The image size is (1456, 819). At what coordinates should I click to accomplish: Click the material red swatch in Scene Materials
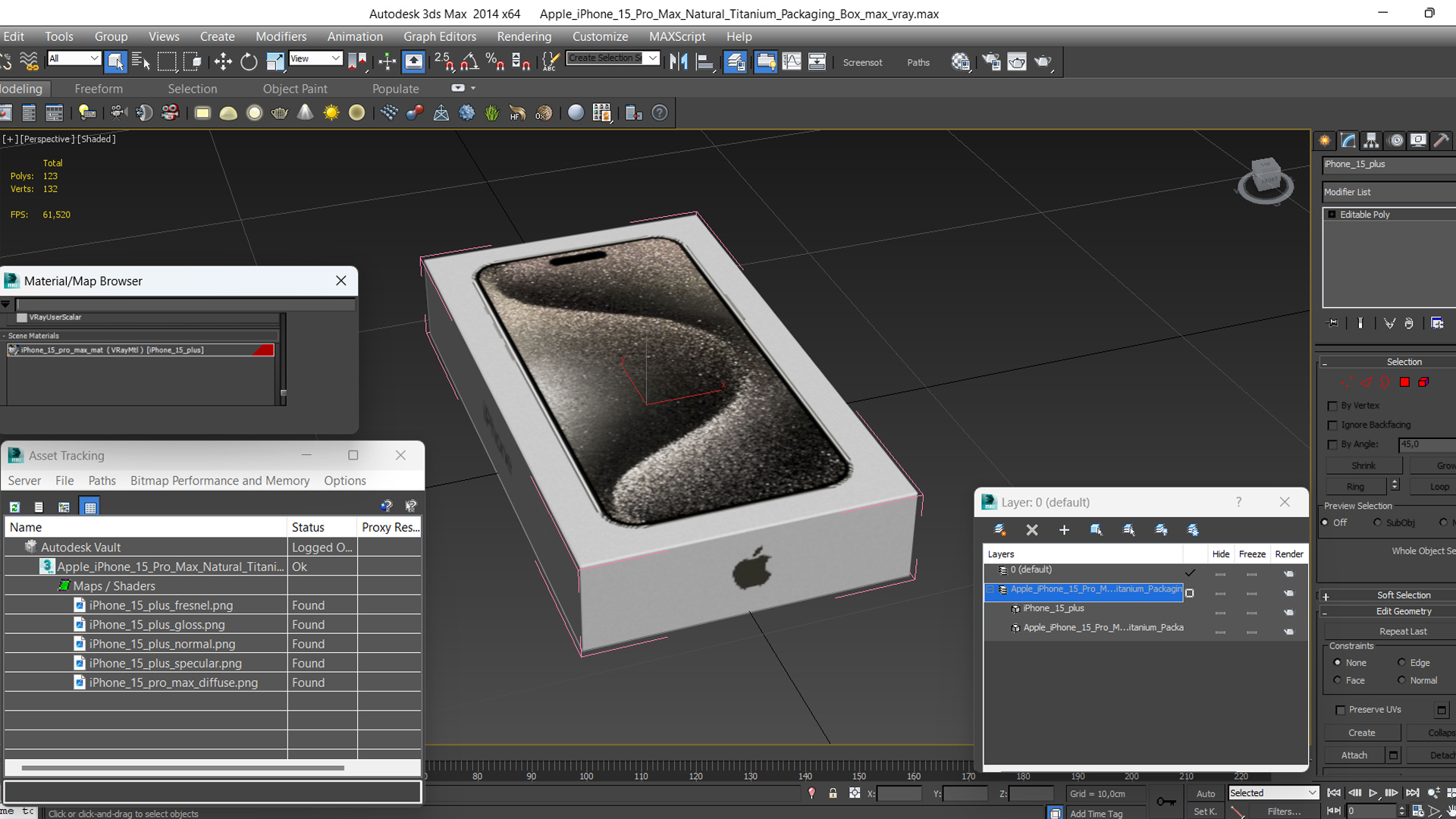click(263, 350)
